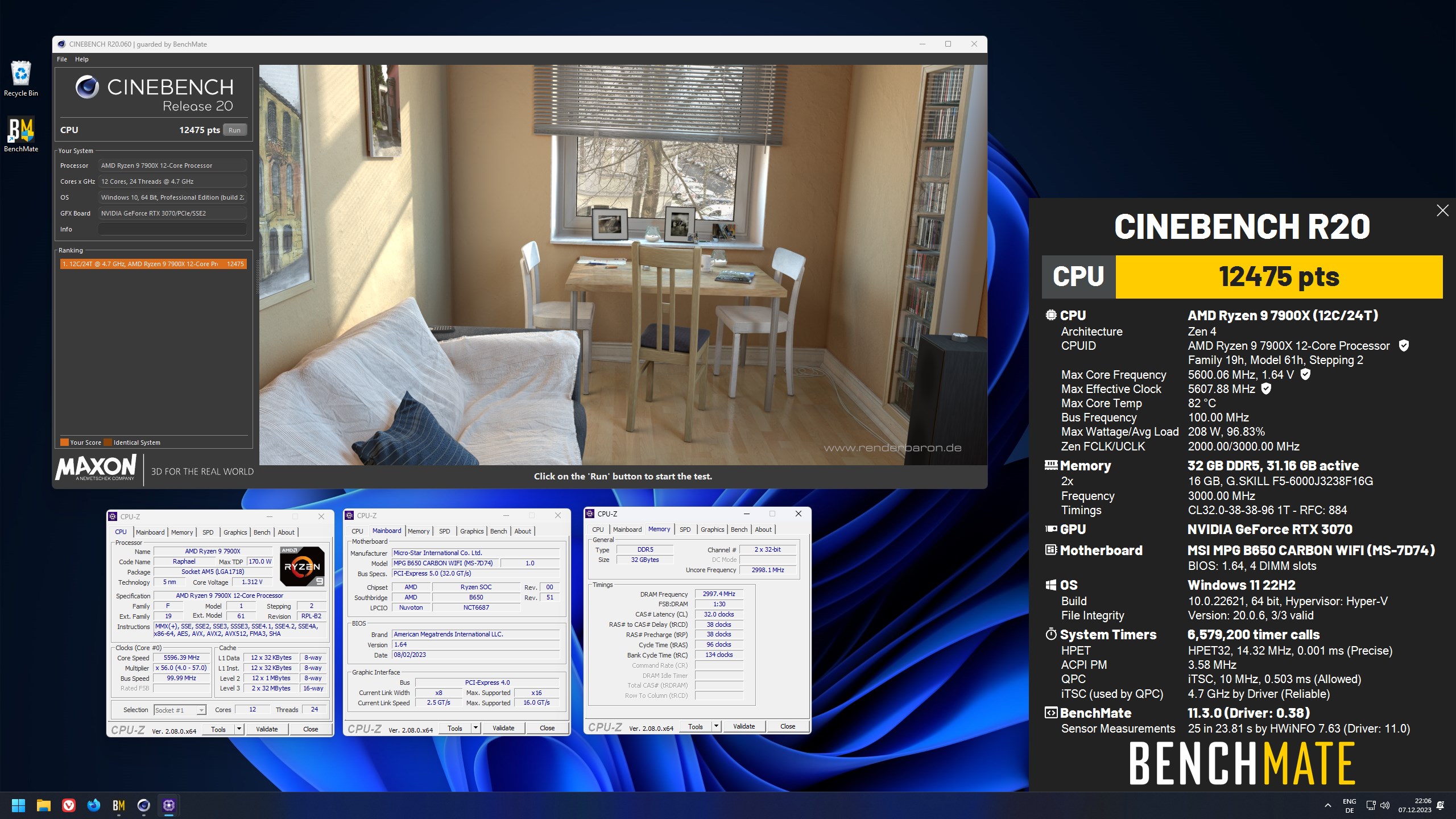Open Graphics tab in middle CPU-Z window
Screen dimensions: 1456x819
472,531
